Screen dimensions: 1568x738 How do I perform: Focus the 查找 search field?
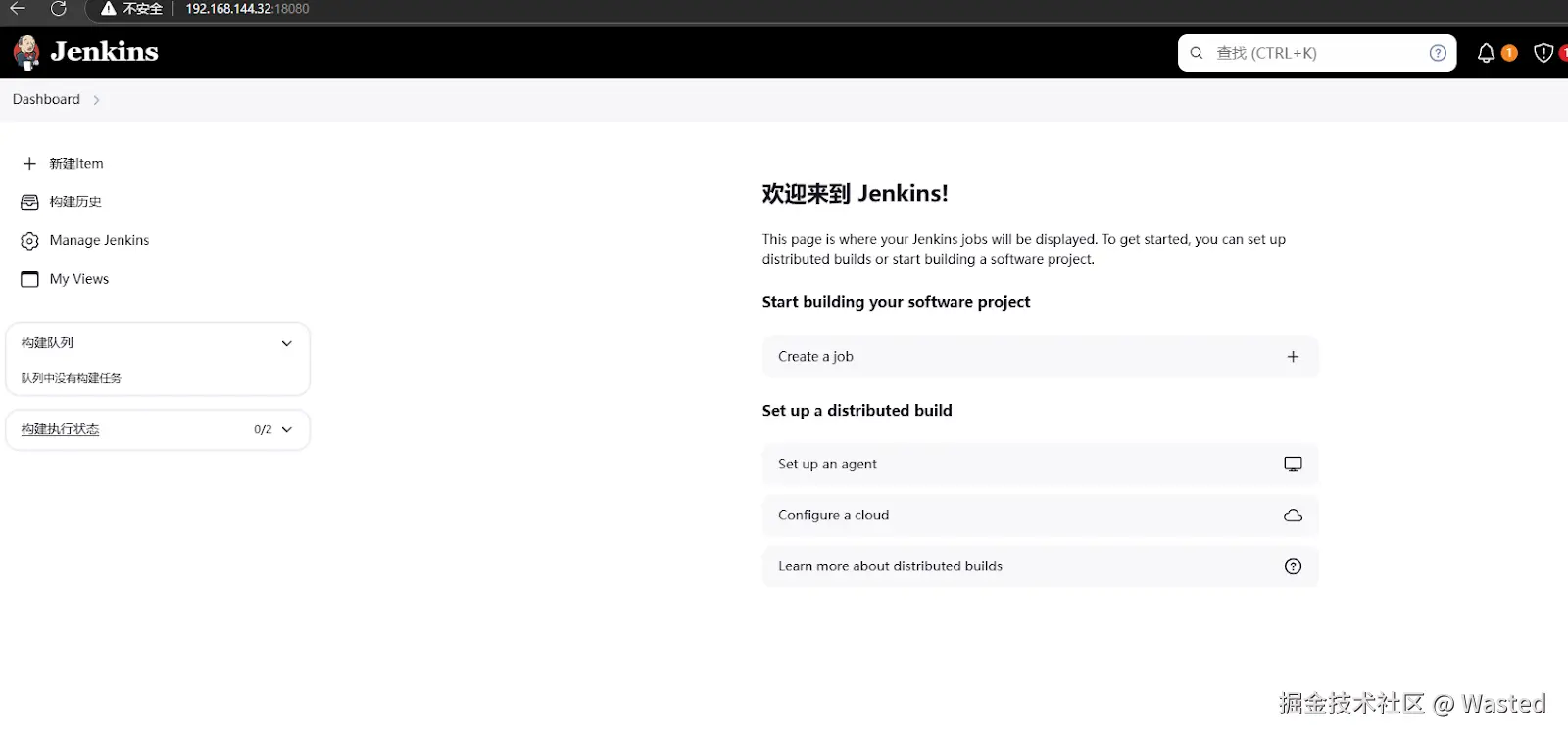[1317, 53]
